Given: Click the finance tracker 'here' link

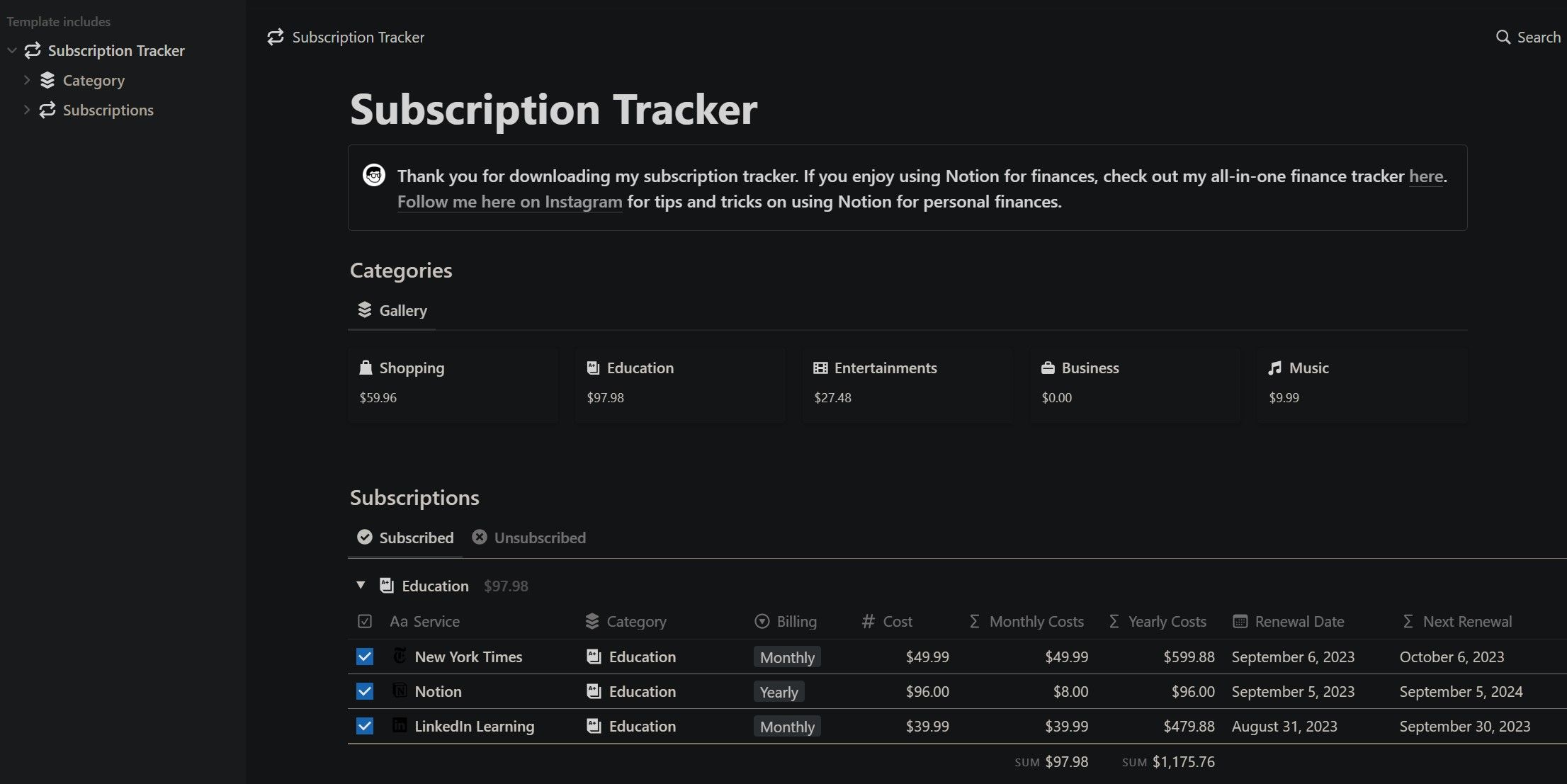Looking at the screenshot, I should click(x=1426, y=176).
